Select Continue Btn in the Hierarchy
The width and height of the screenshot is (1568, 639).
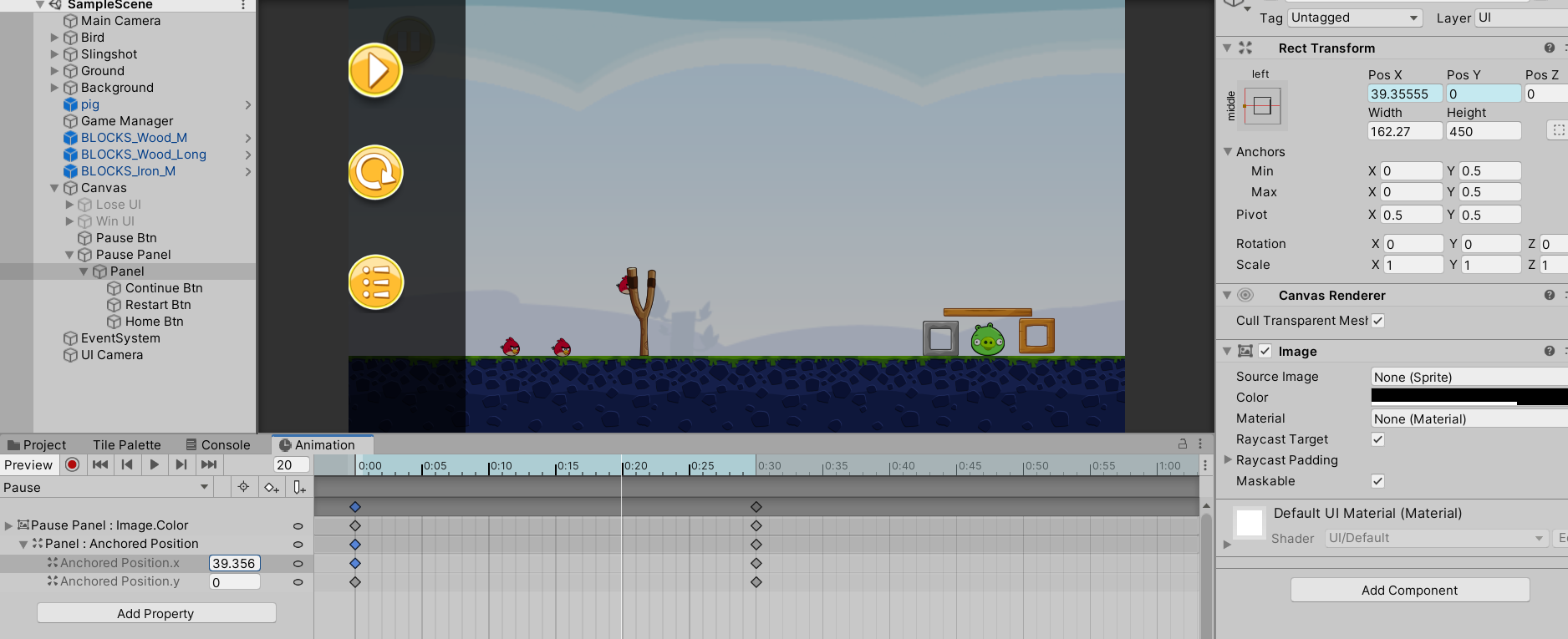tap(164, 288)
